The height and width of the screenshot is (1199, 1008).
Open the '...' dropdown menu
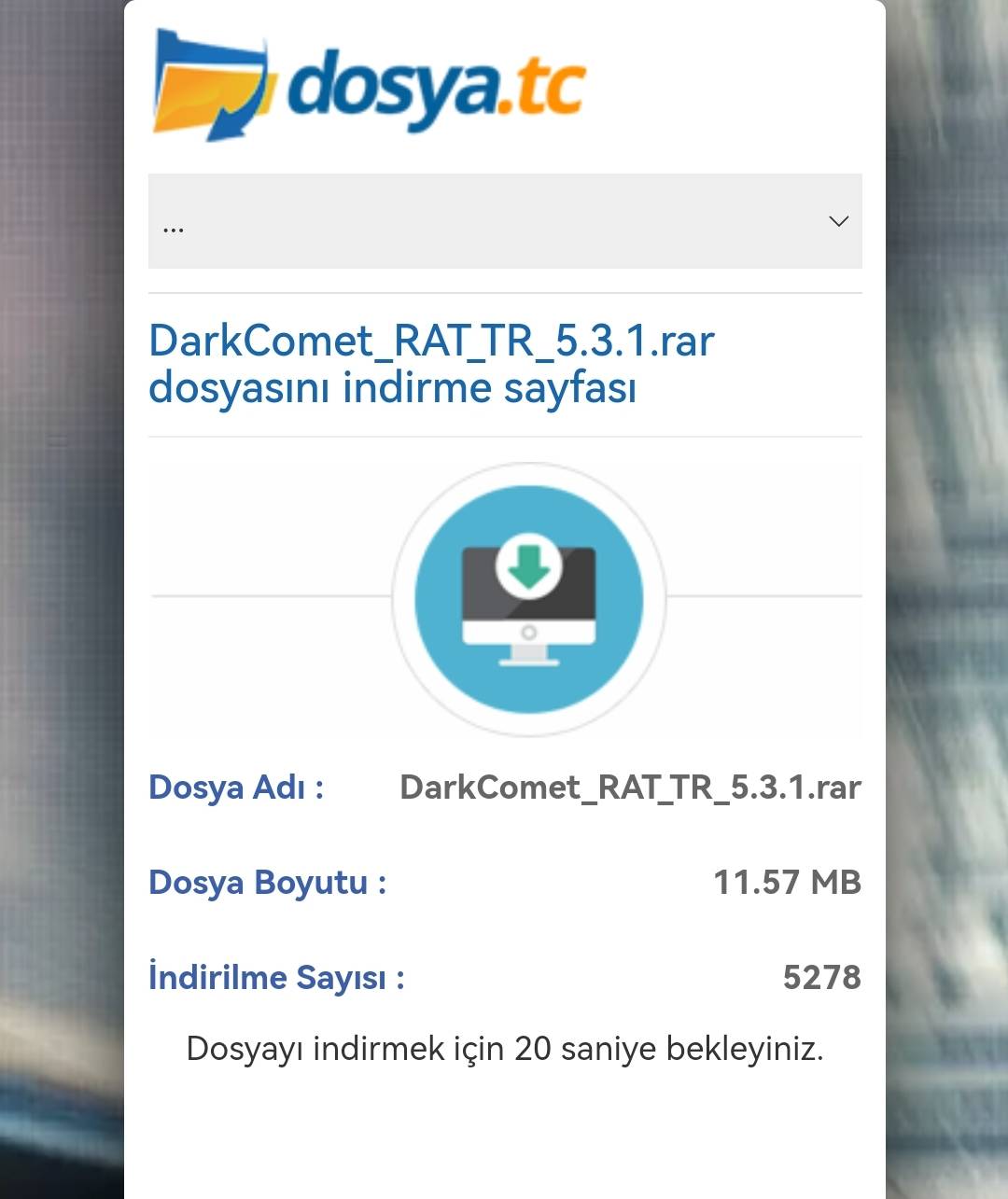[505, 221]
